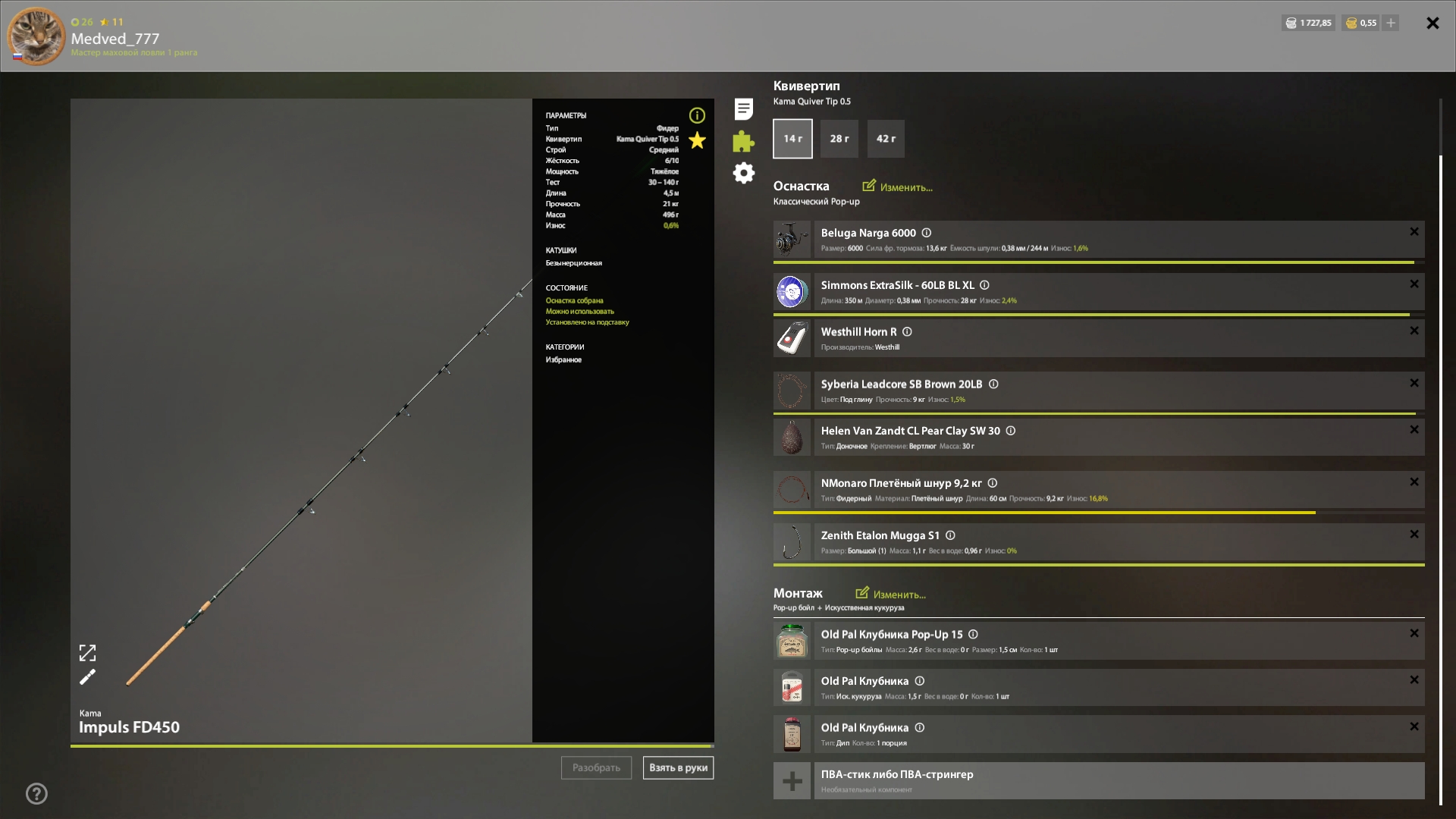This screenshot has height=819, width=1456.
Task: Click the green puzzle piece icon
Action: (743, 141)
